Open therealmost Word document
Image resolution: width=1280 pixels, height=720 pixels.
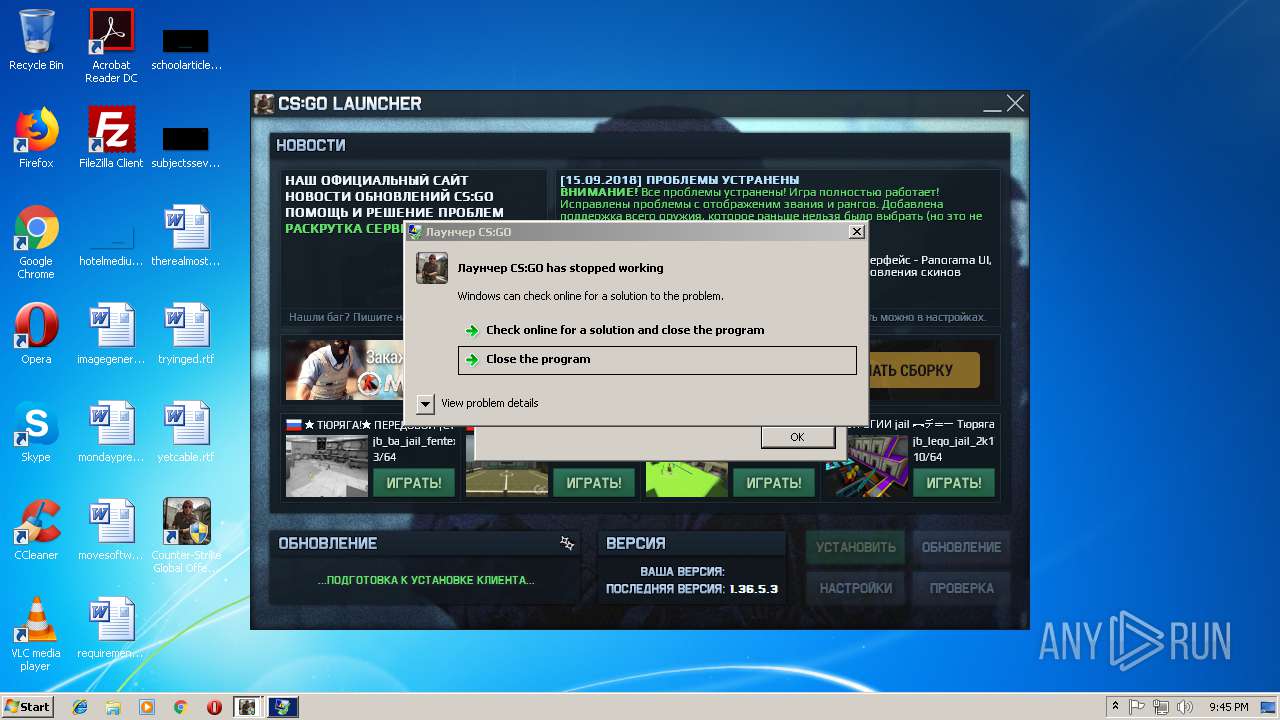pyautogui.click(x=186, y=236)
